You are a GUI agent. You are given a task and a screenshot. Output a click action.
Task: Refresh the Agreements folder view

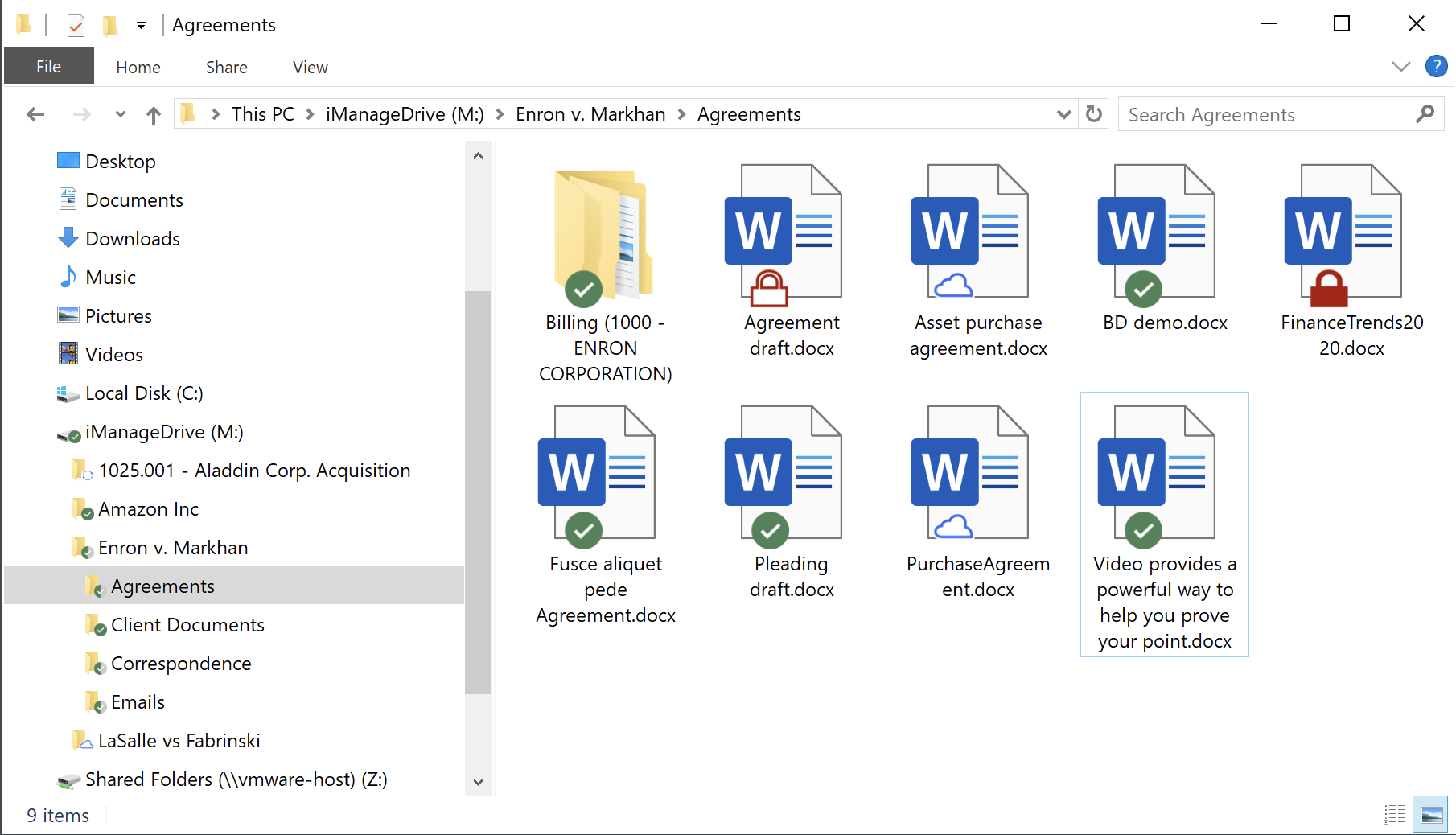coord(1094,114)
